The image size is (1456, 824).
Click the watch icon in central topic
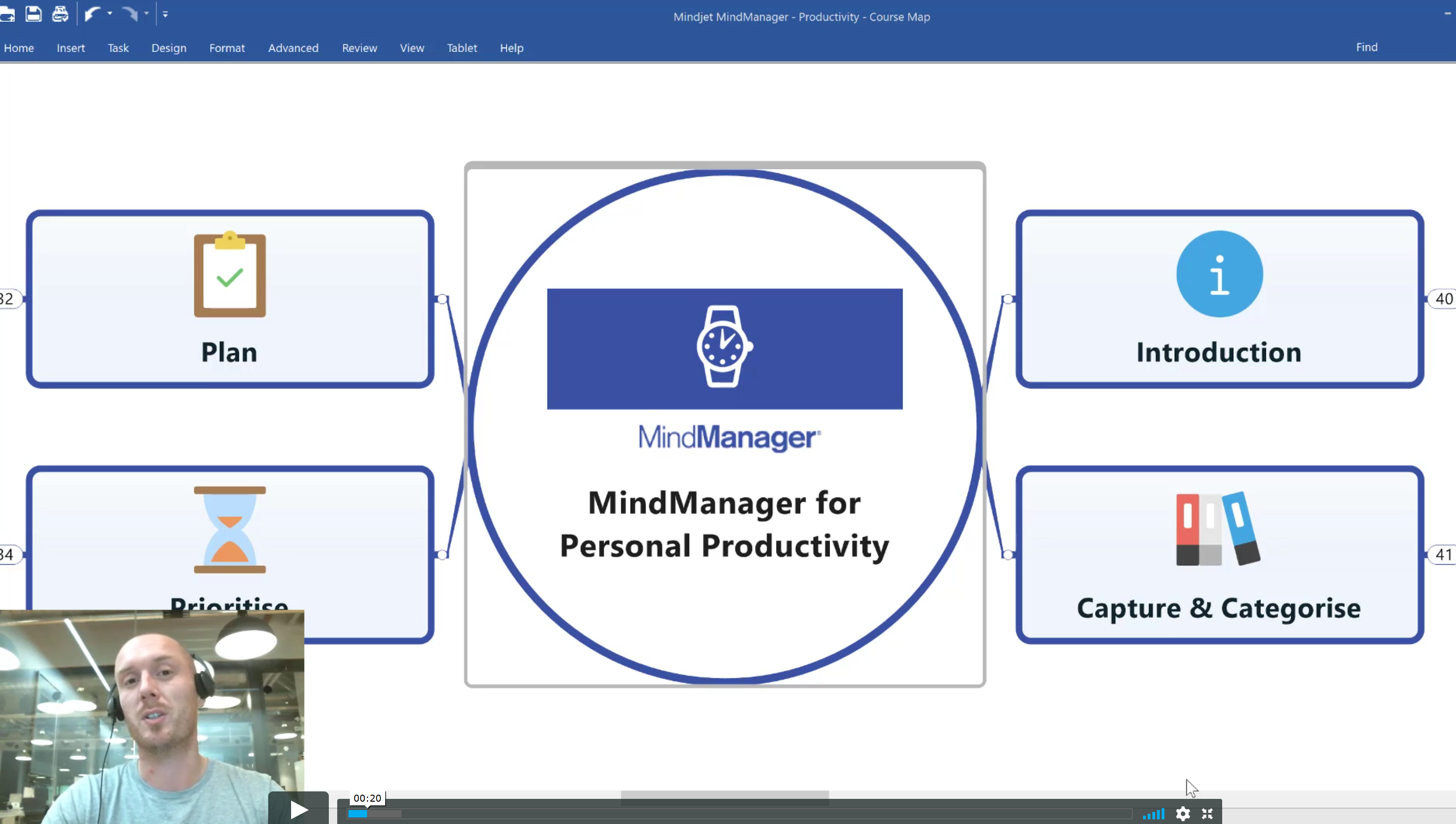click(725, 347)
